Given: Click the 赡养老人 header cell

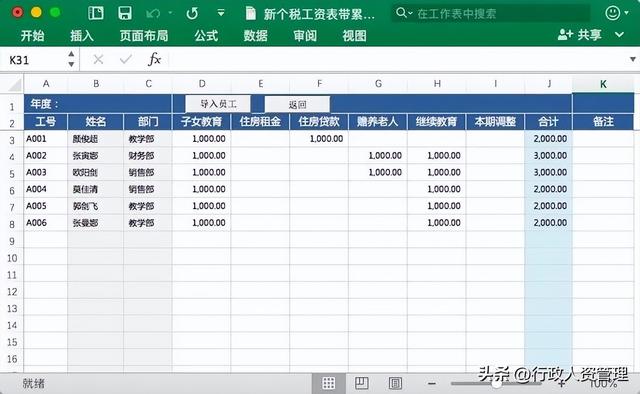Looking at the screenshot, I should click(x=378, y=122).
